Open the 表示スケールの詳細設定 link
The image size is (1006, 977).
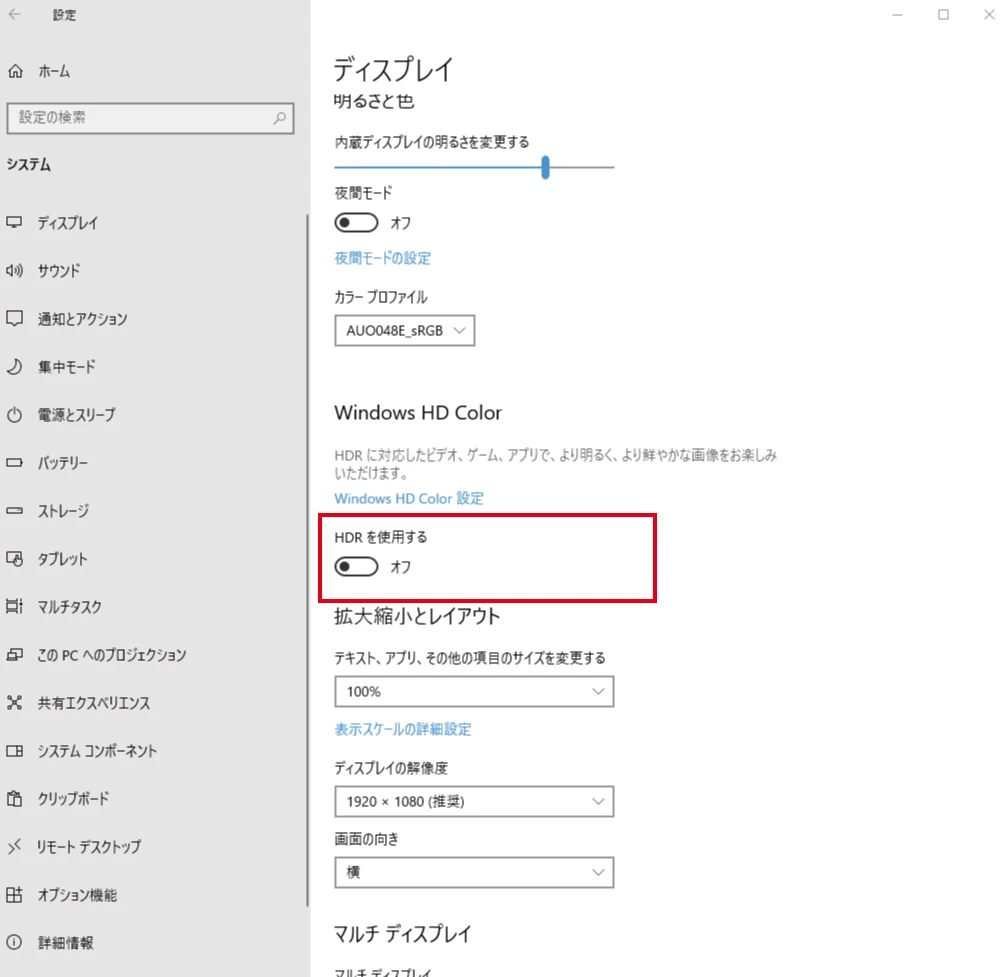(403, 729)
